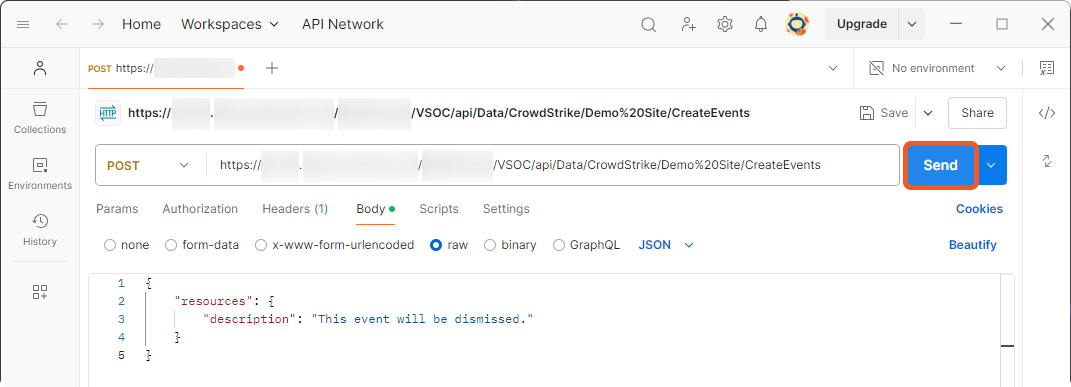1071x387 pixels.
Task: Open the POST method dropdown
Action: [148, 165]
